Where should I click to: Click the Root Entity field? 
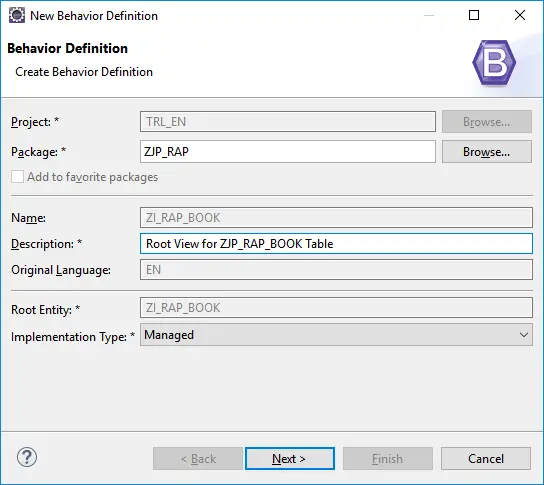(x=336, y=308)
